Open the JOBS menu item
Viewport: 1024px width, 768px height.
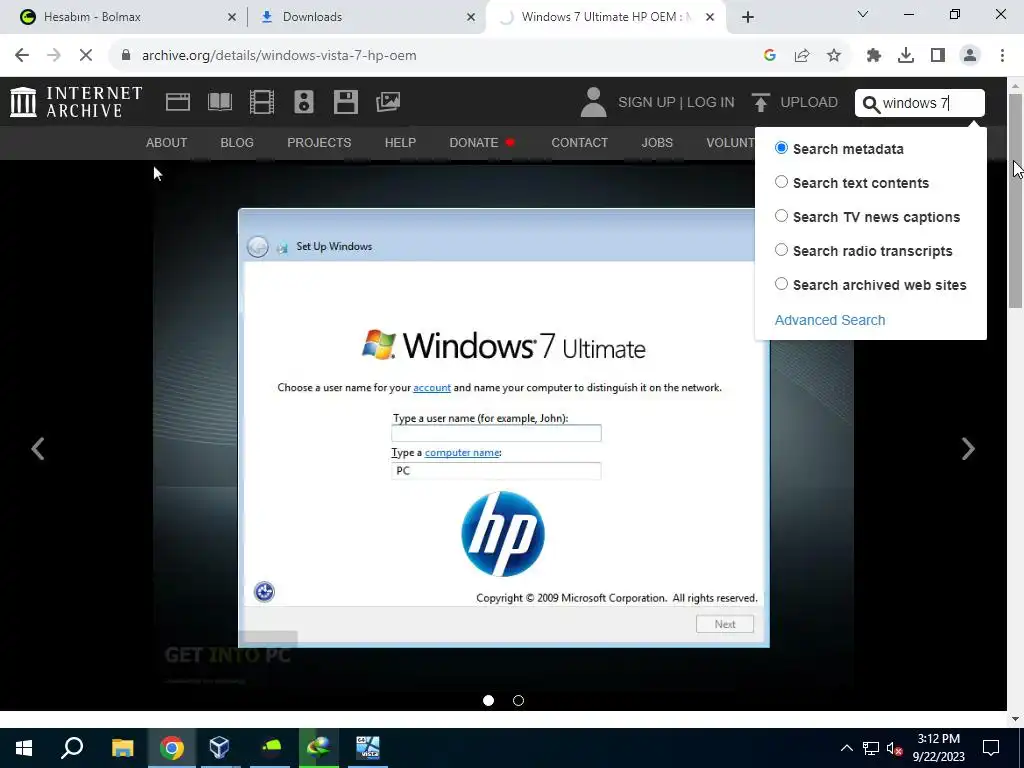point(657,142)
